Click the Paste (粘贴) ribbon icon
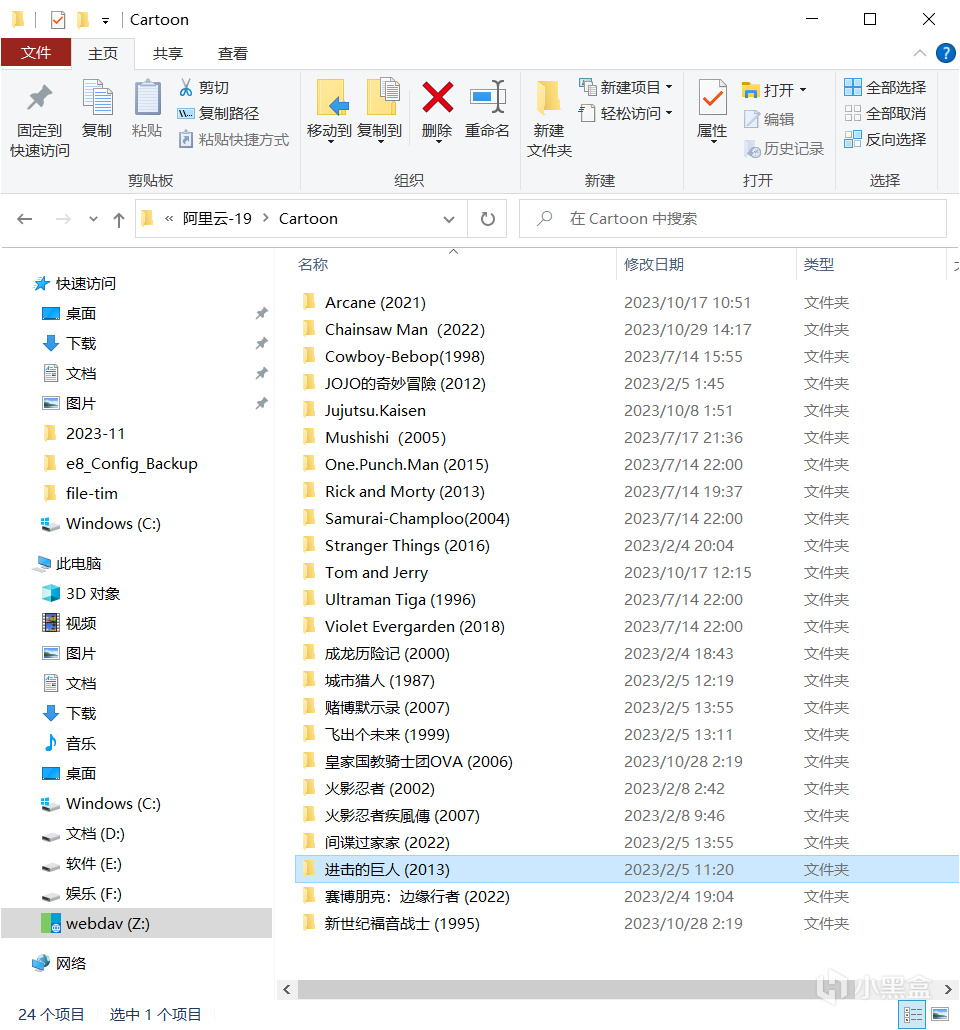This screenshot has width=960, height=1030. (x=147, y=99)
